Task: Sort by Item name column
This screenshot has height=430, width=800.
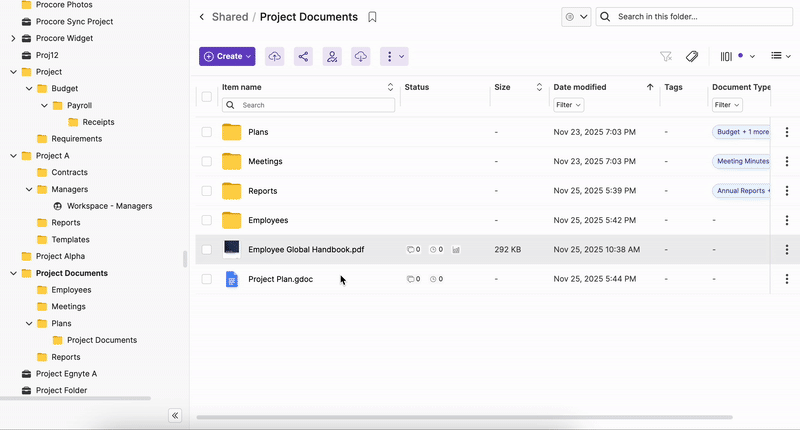Action: click(390, 87)
